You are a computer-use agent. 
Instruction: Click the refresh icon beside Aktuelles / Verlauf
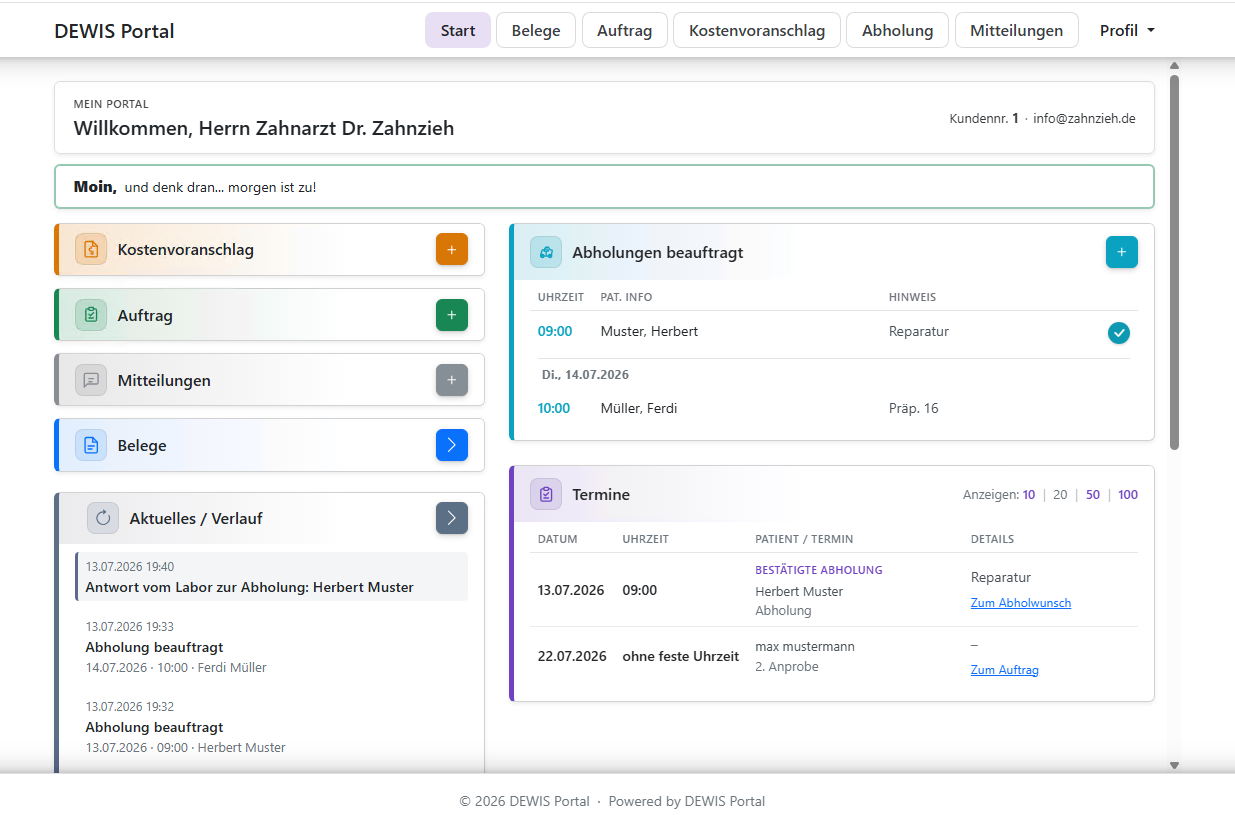[x=103, y=518]
